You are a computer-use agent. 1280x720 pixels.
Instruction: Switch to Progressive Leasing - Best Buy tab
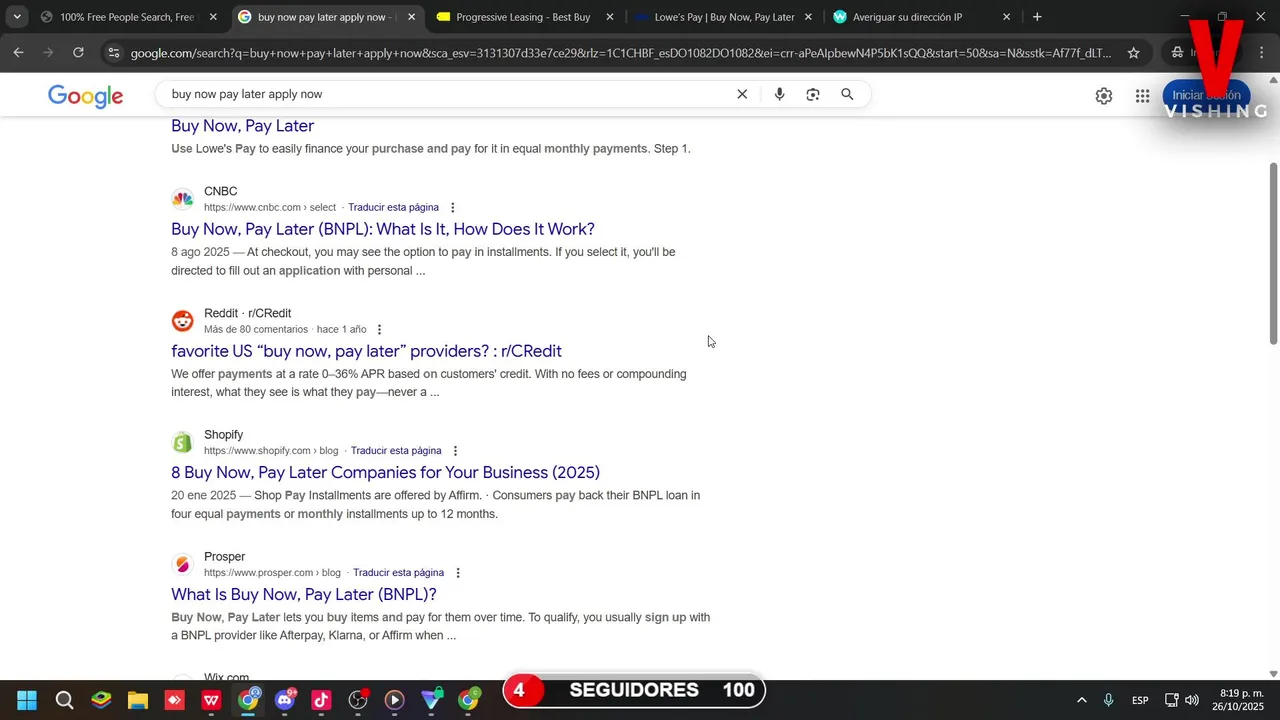click(523, 17)
